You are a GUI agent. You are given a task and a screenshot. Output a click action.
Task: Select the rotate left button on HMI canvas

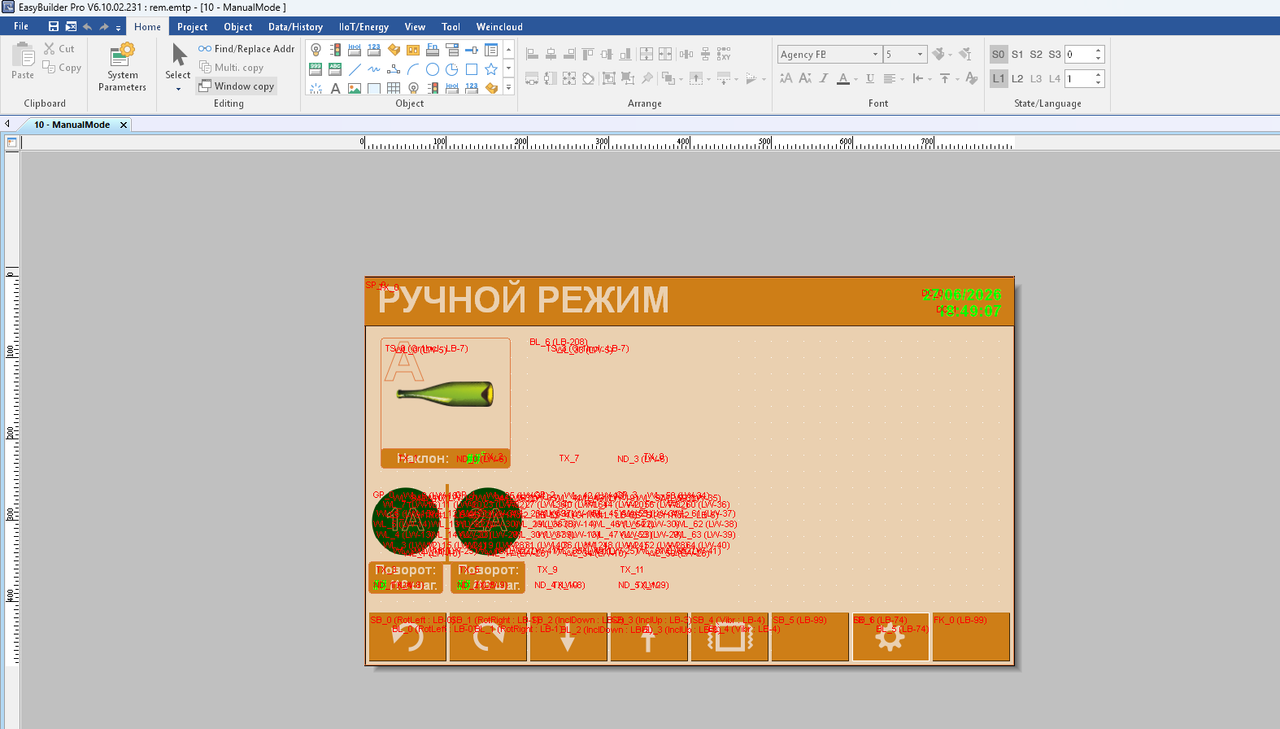(x=407, y=637)
